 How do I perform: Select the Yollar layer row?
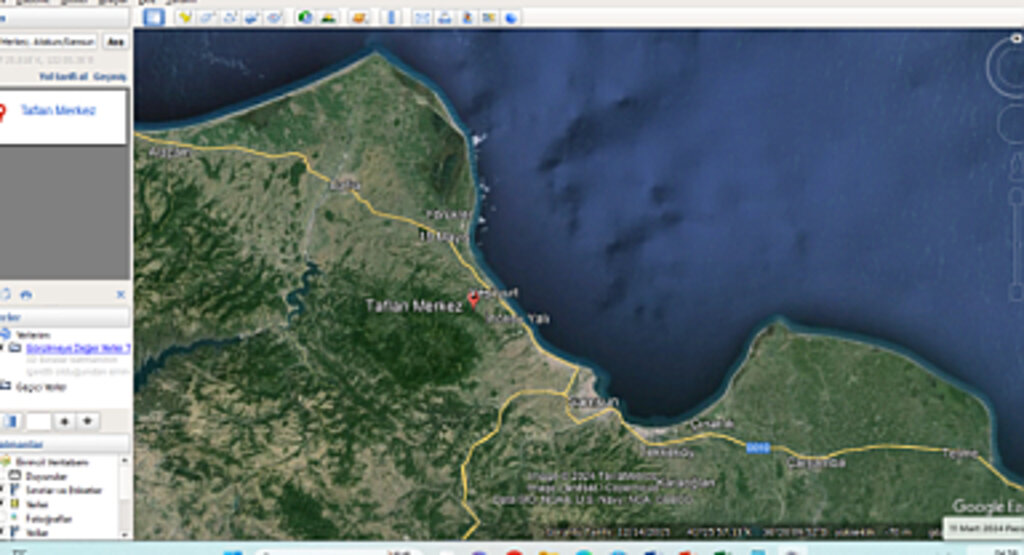[x=37, y=533]
